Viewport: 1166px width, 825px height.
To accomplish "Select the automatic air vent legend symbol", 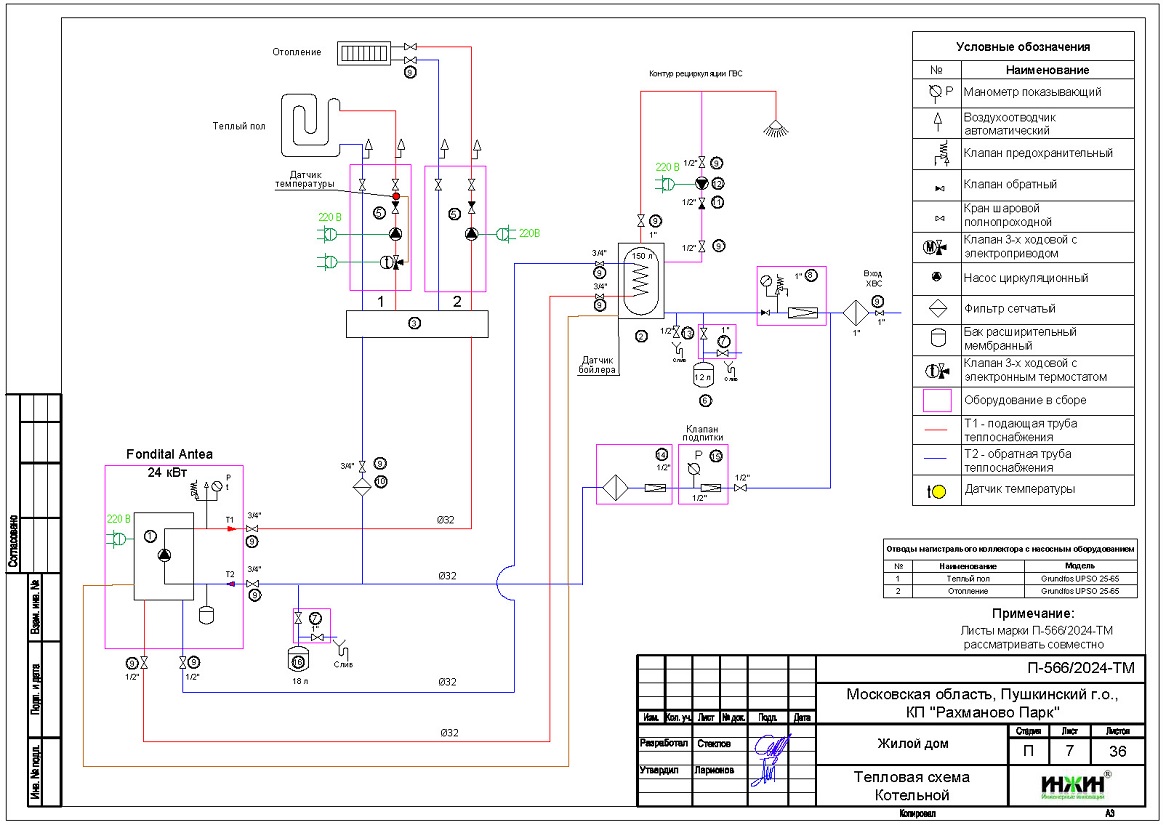I will pyautogui.click(x=936, y=123).
